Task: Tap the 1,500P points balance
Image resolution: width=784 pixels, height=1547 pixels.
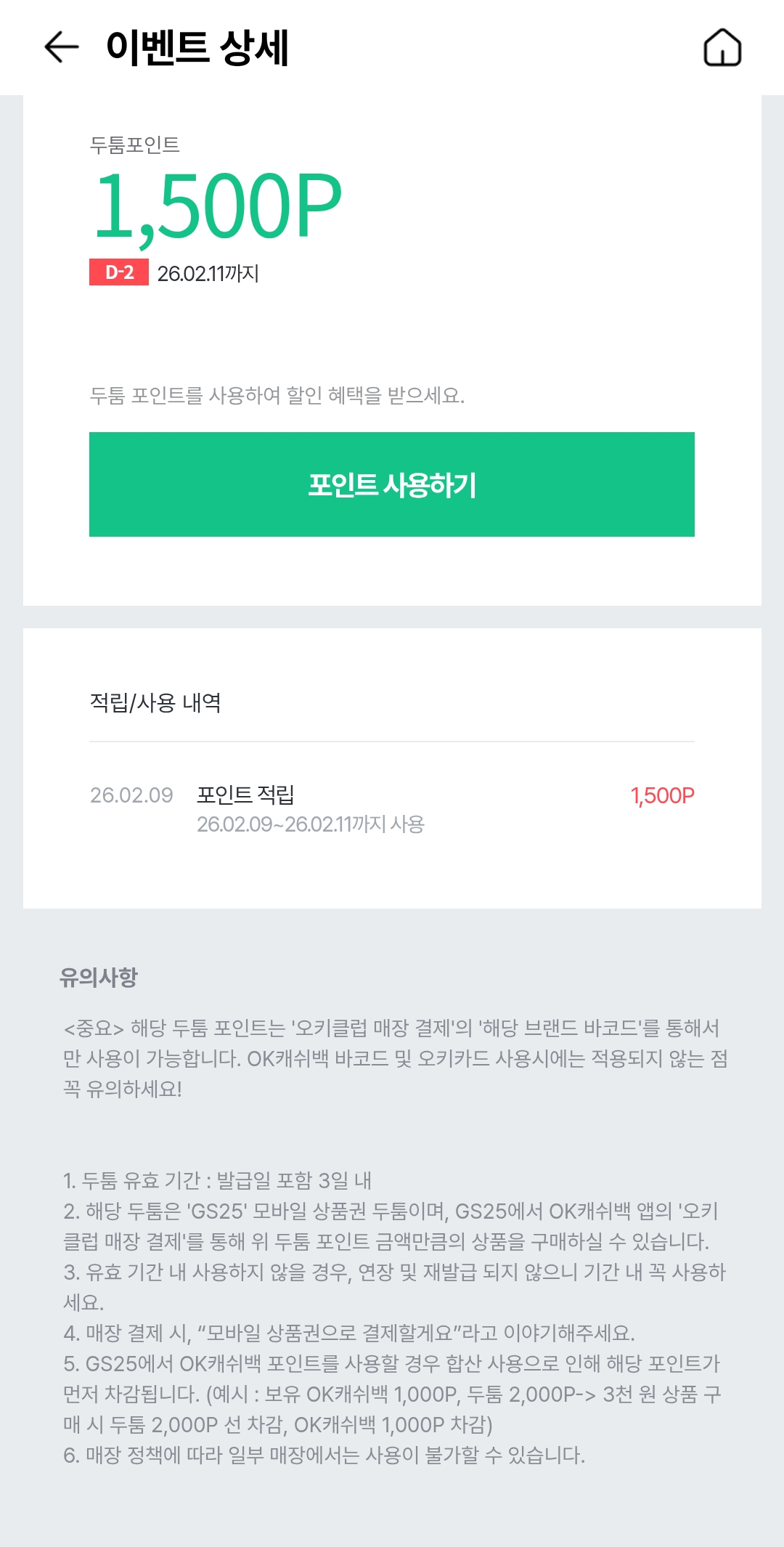Action: click(x=218, y=206)
